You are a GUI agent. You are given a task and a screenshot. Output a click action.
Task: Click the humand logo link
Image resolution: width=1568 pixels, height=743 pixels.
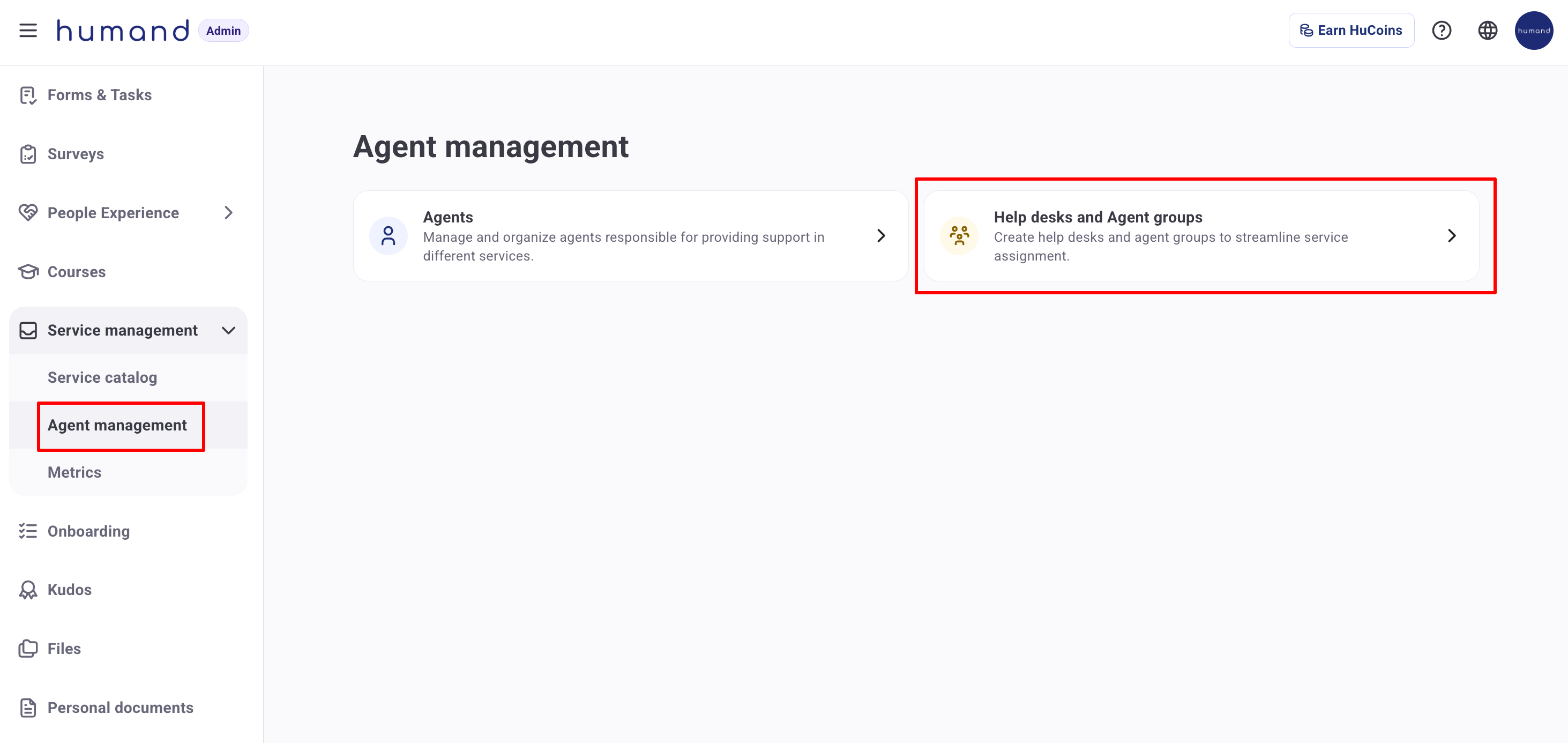tap(122, 31)
